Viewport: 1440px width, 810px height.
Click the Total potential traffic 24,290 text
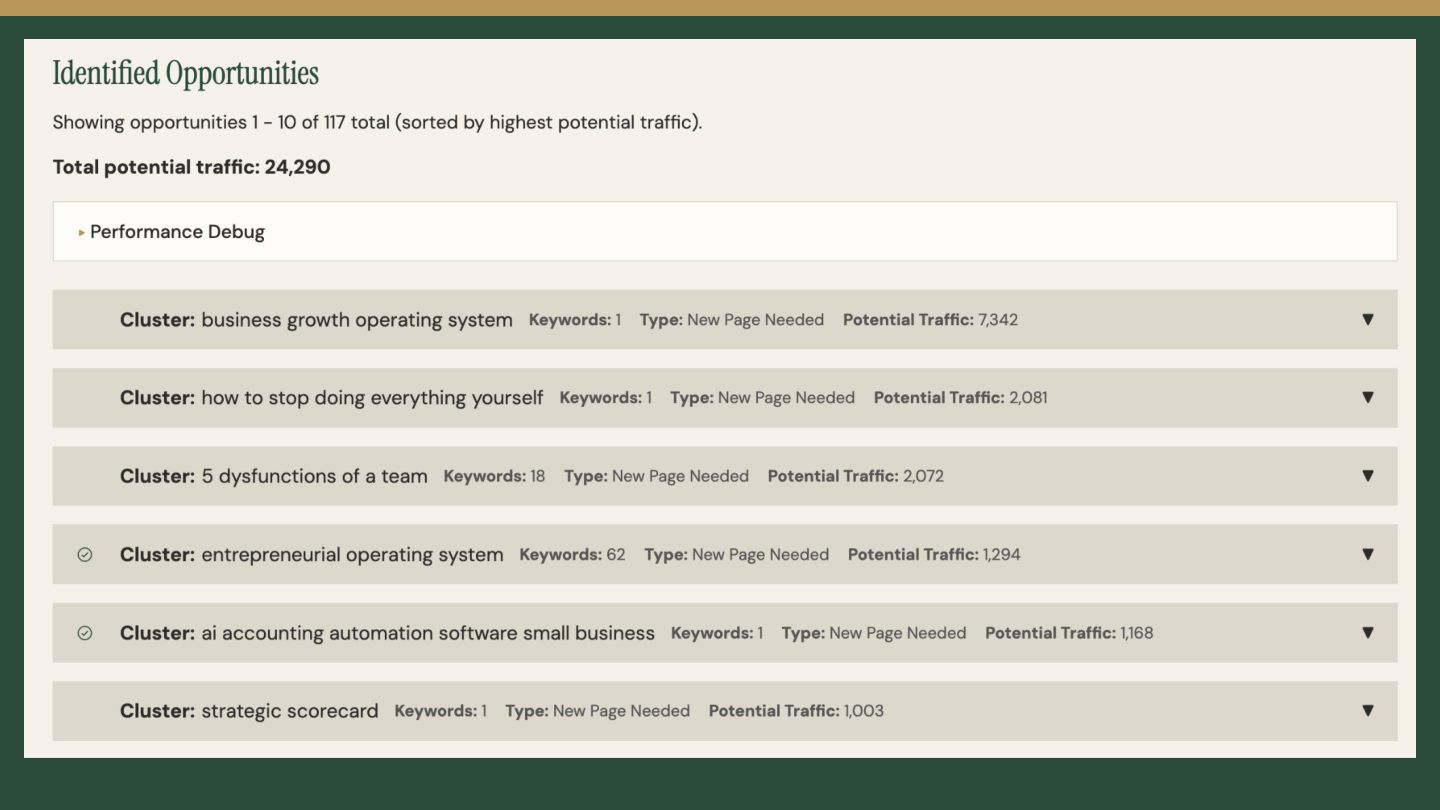tap(191, 167)
